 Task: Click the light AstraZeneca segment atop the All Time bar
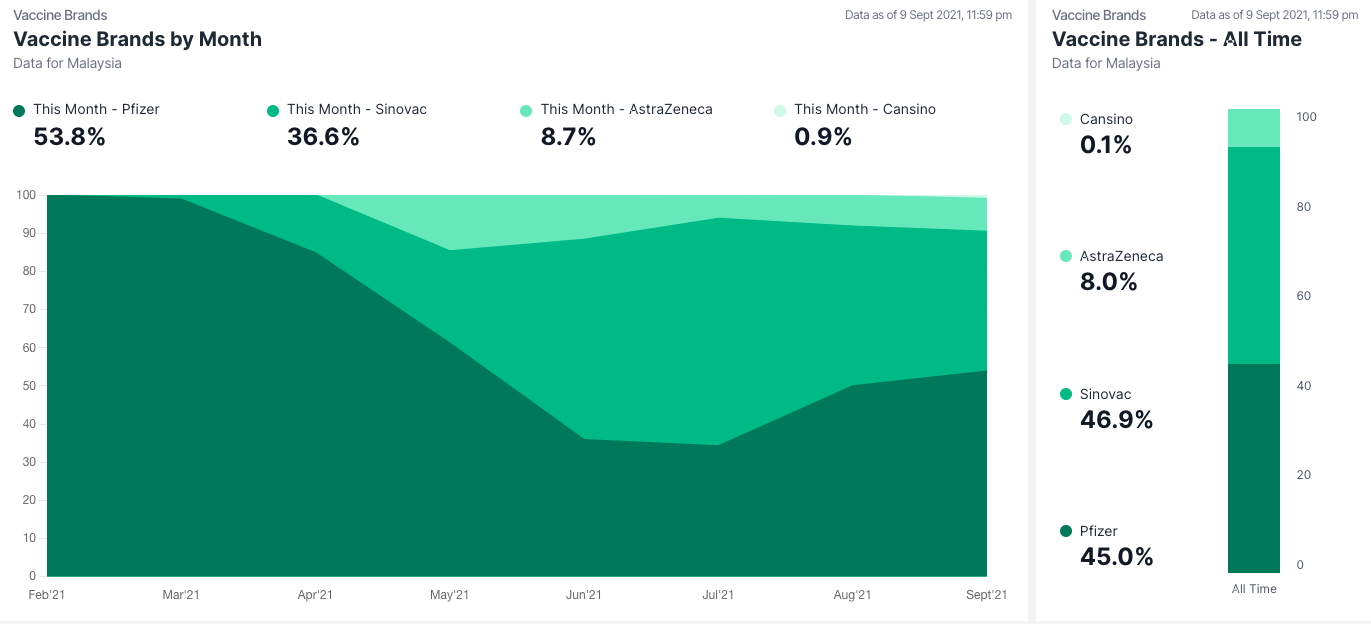1254,128
